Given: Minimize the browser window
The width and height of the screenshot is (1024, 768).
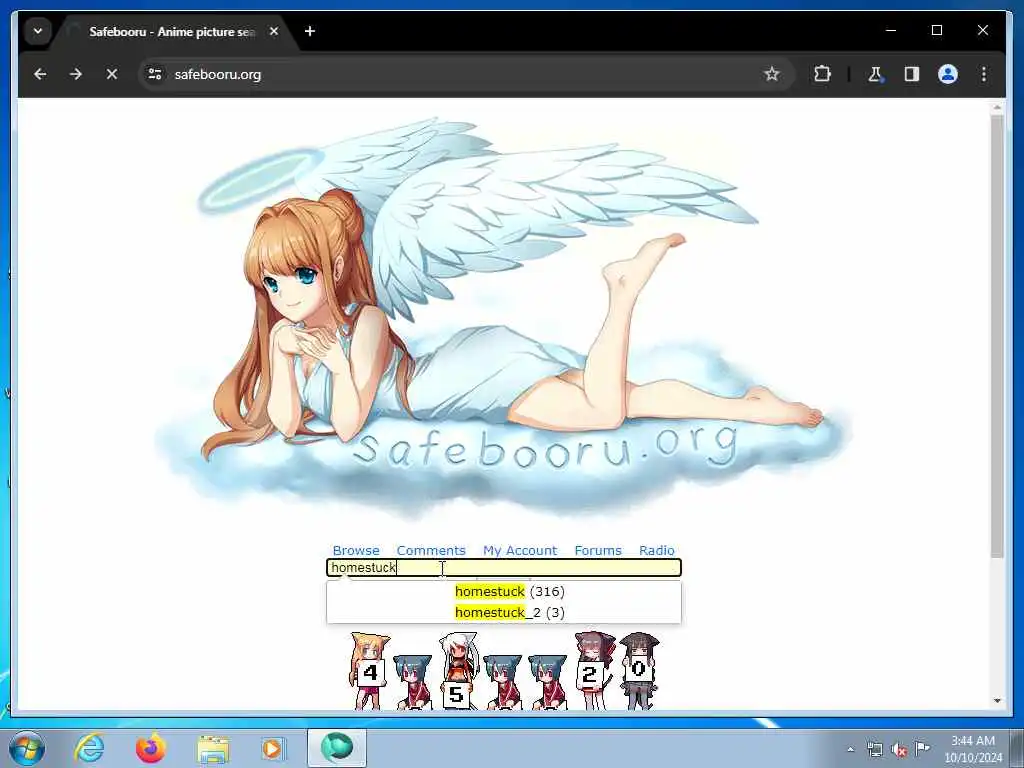Looking at the screenshot, I should [x=891, y=30].
